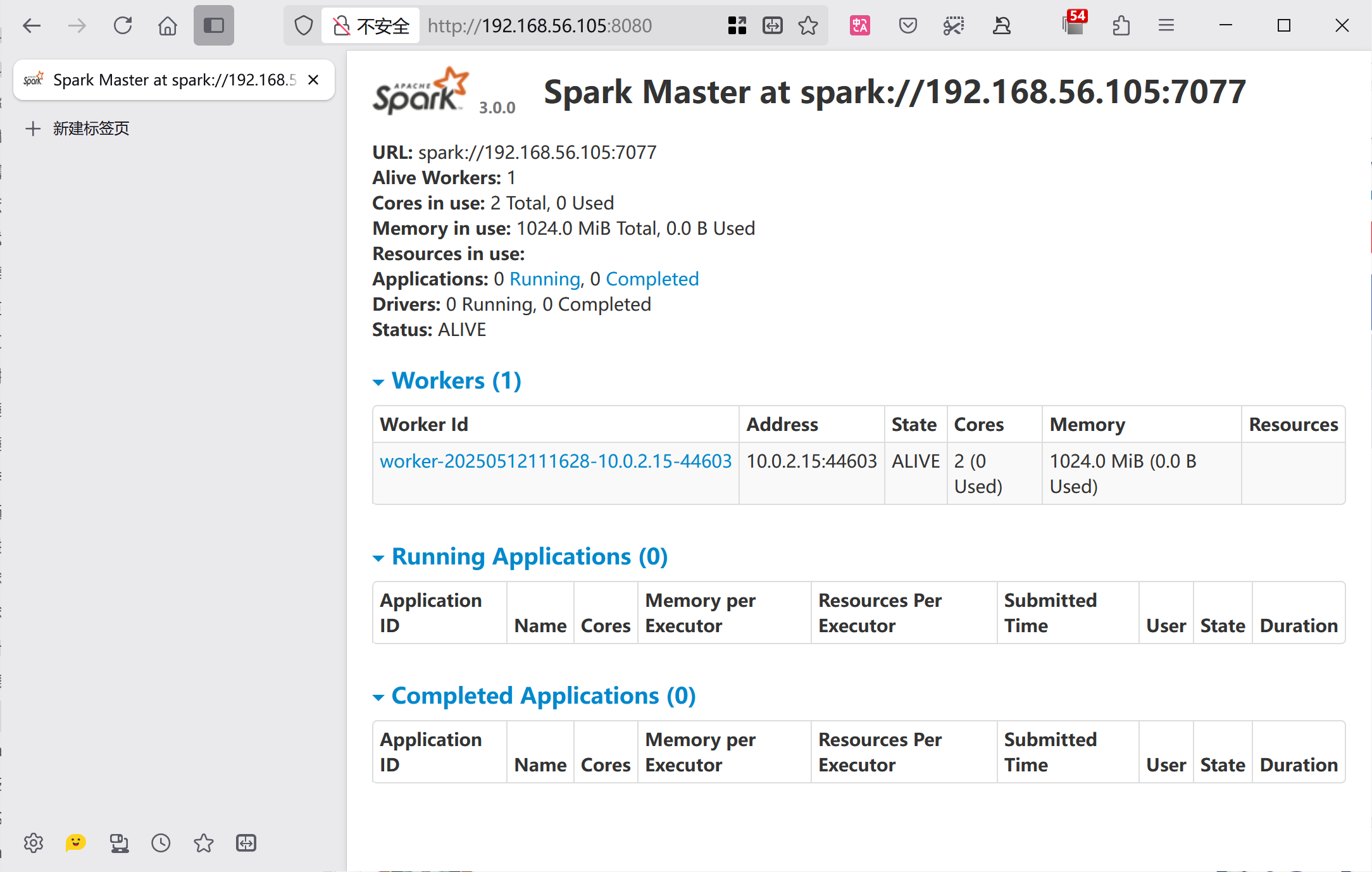1372x872 pixels.
Task: Reload the Spark Master page
Action: pos(123,26)
